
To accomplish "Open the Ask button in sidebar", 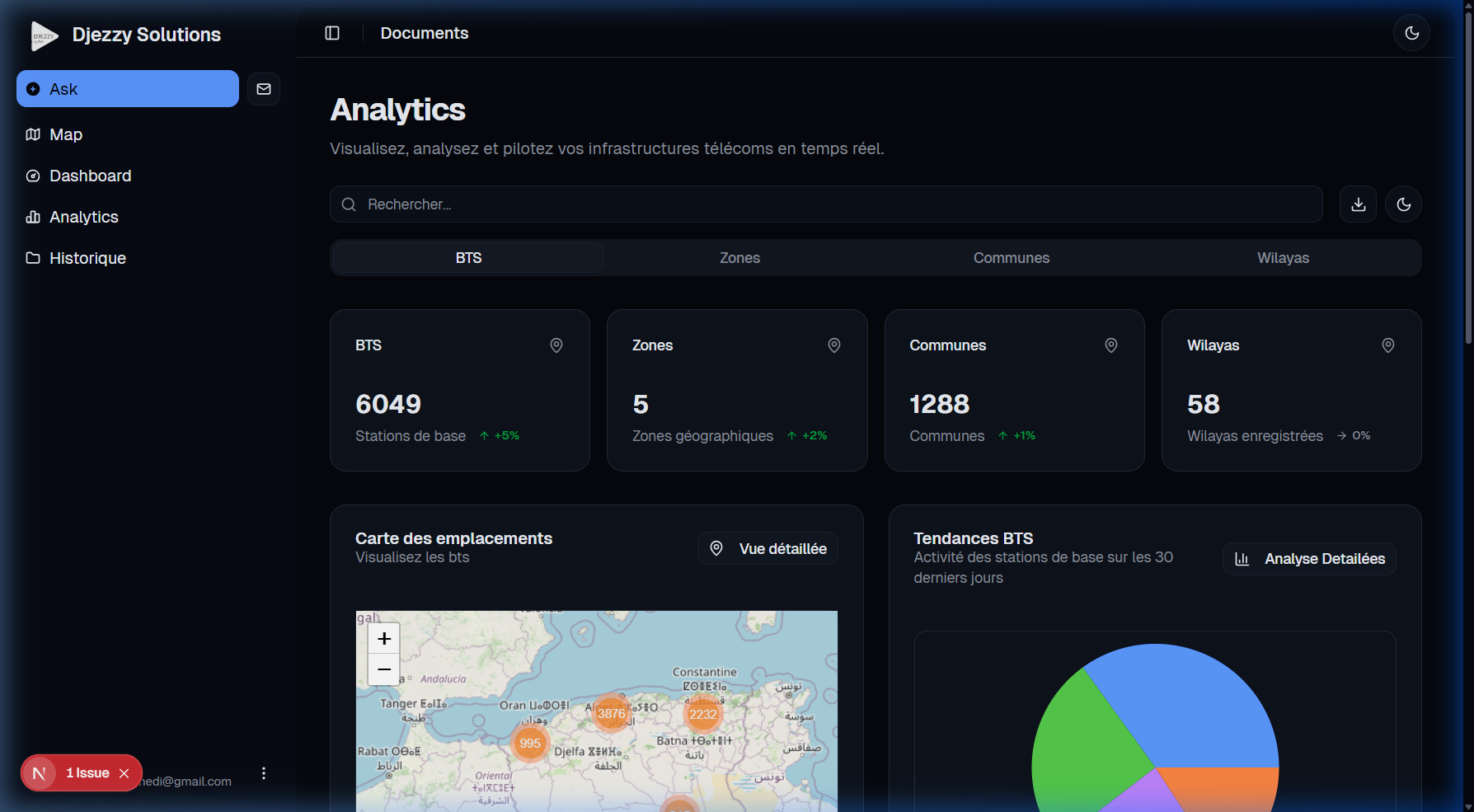I will coord(128,89).
